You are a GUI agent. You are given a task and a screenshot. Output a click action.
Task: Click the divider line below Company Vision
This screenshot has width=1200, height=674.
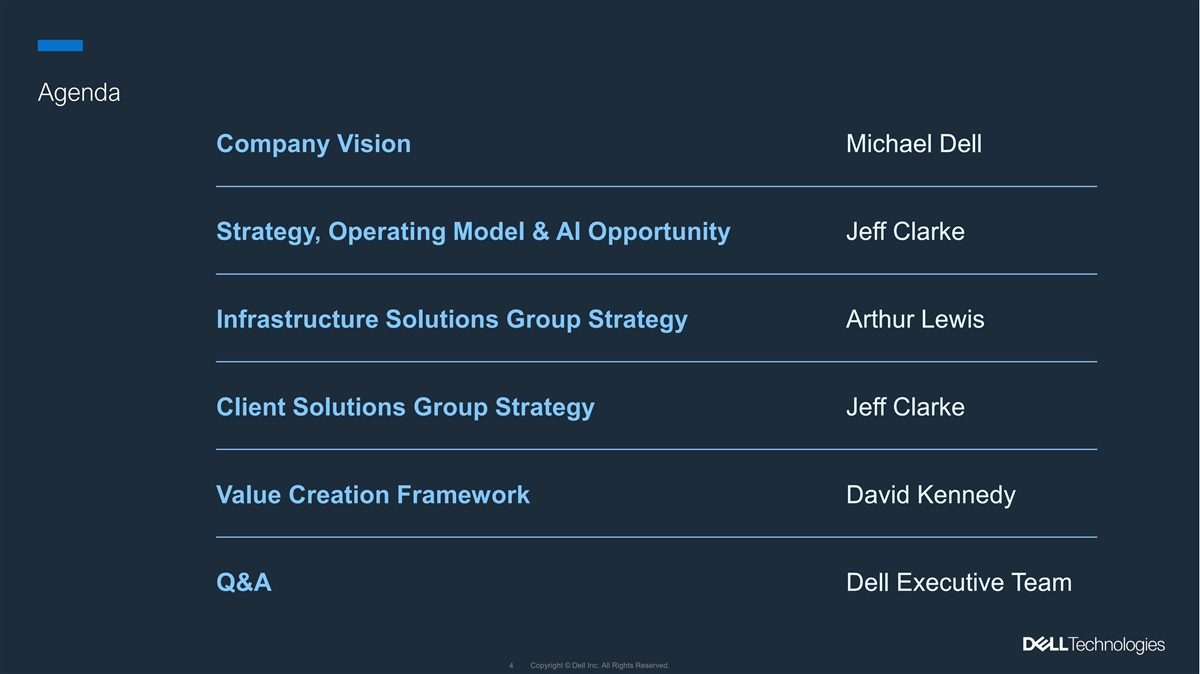click(656, 186)
